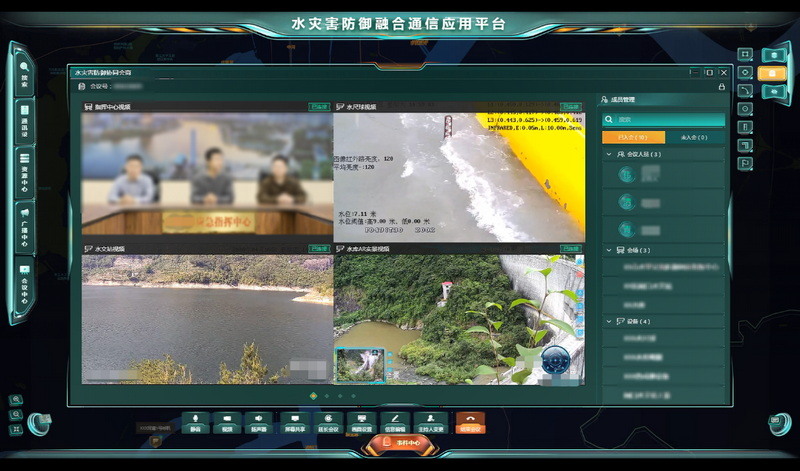Open the info edit (信息编辑) tool

coord(396,420)
